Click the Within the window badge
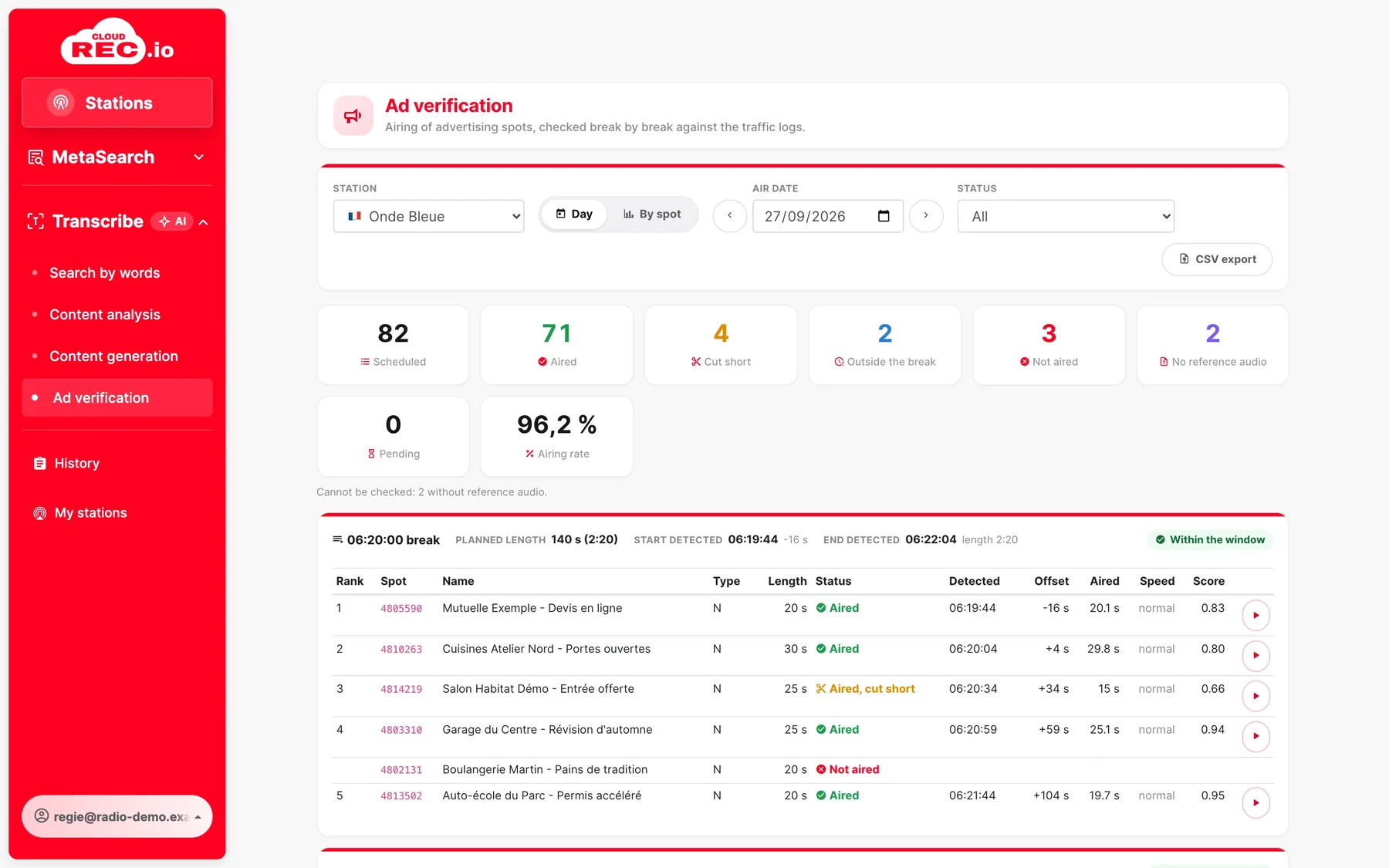This screenshot has width=1389, height=868. [1210, 540]
